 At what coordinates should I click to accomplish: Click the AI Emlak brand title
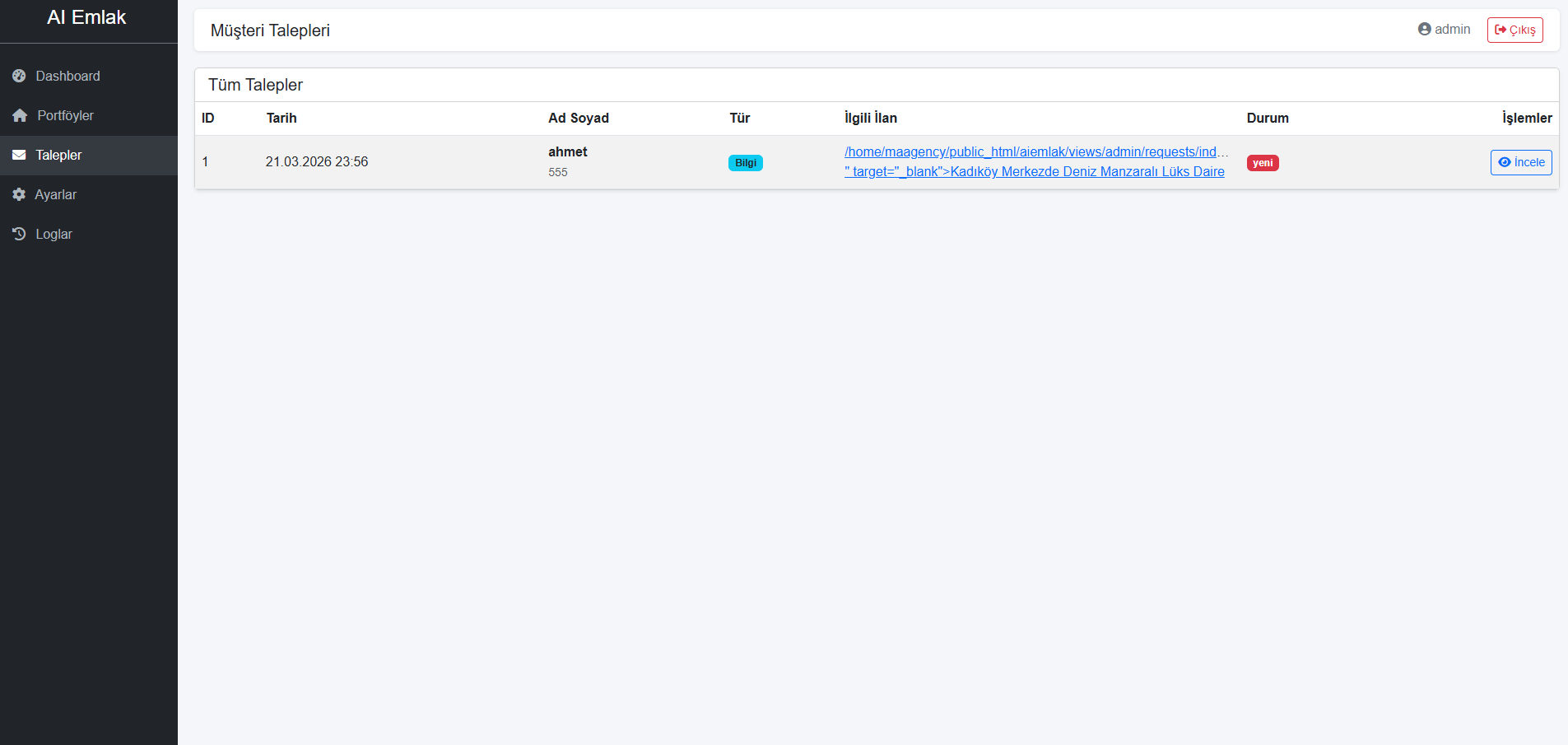(x=86, y=17)
